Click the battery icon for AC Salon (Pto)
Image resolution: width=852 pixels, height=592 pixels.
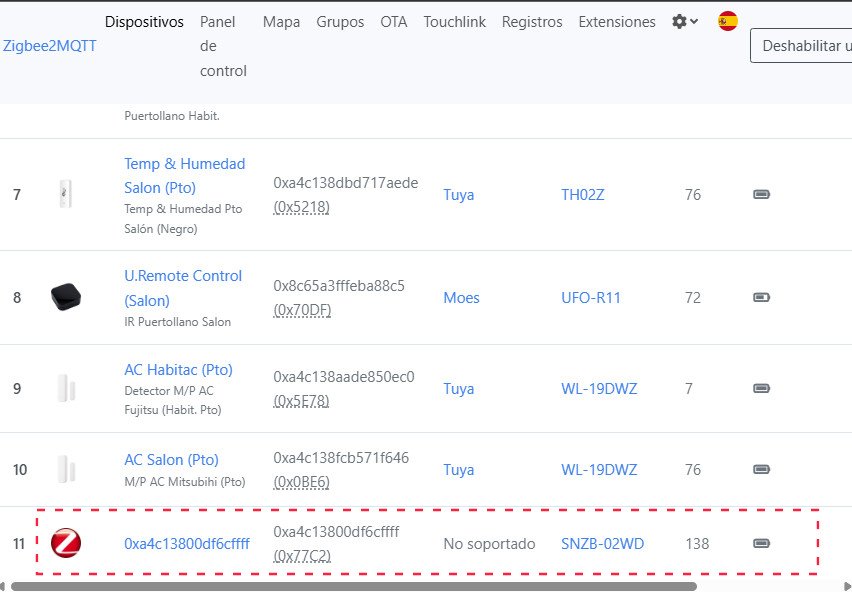point(761,470)
